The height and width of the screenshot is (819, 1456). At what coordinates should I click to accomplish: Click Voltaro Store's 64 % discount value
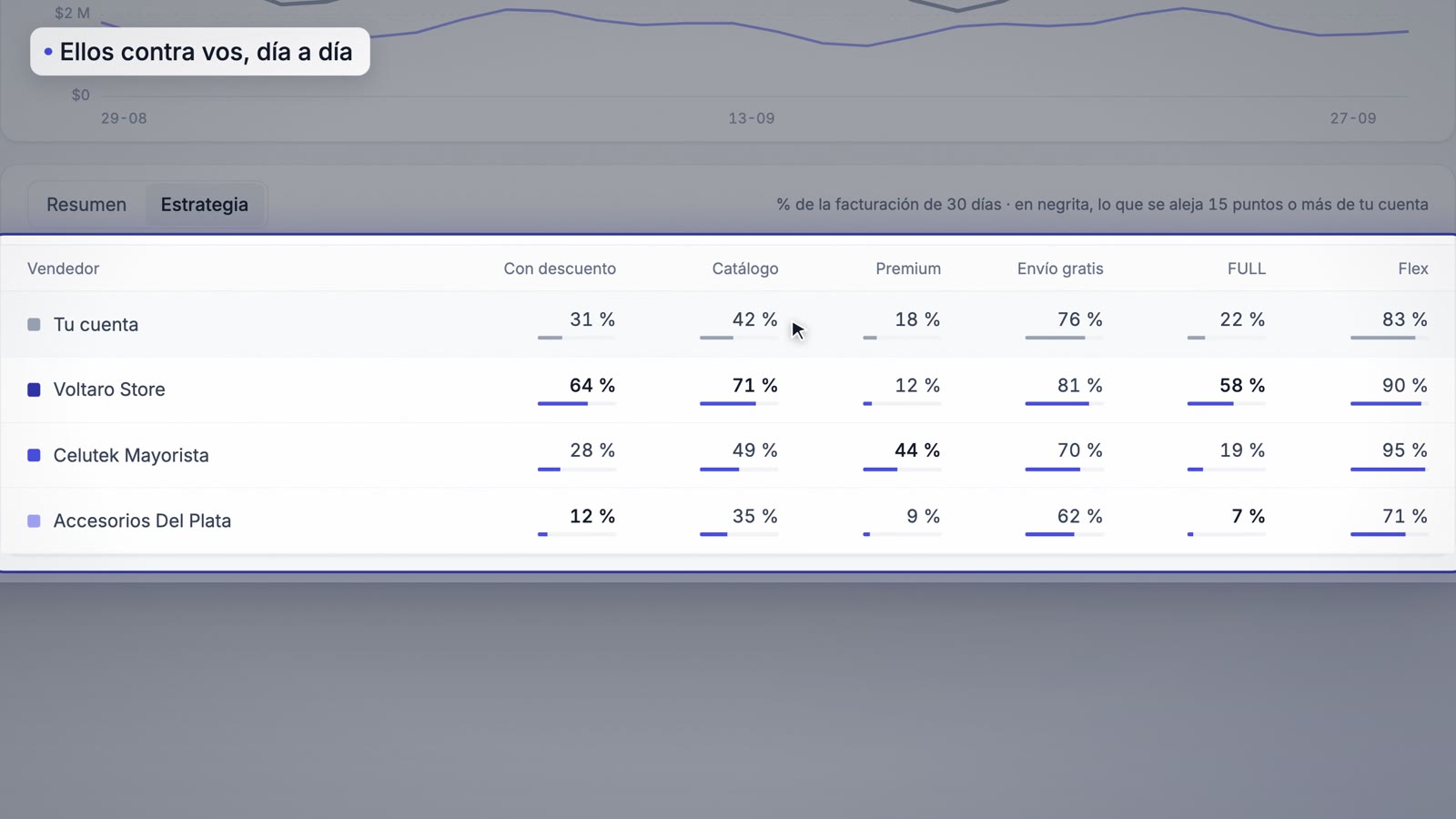[592, 385]
